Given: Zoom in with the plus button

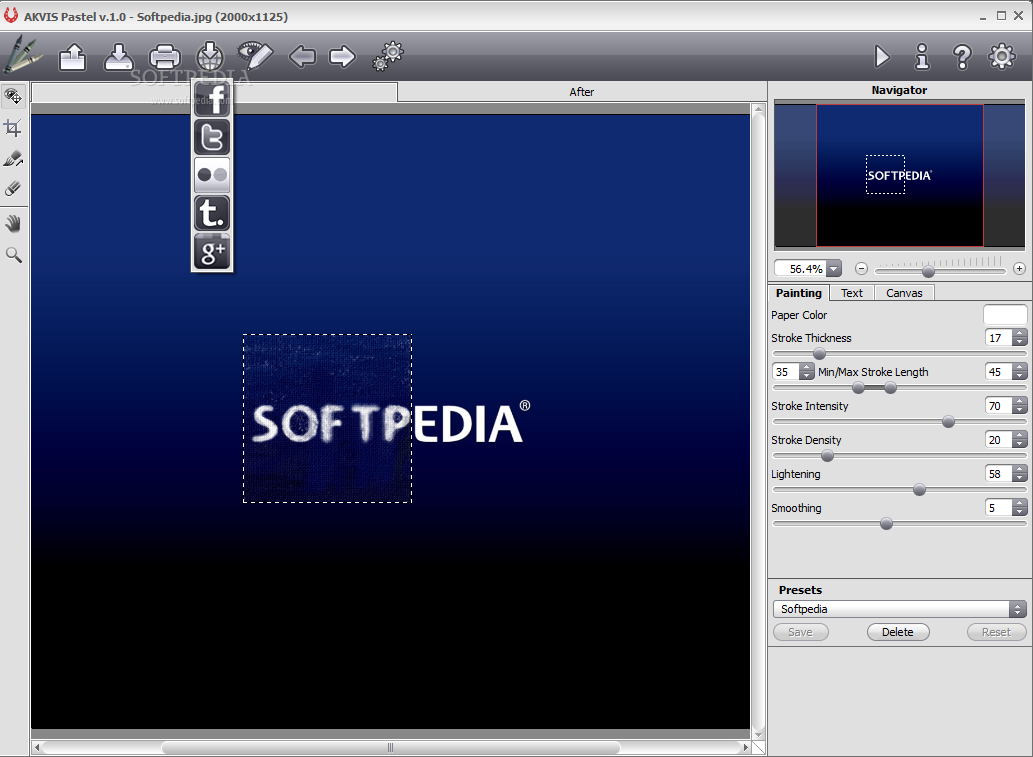Looking at the screenshot, I should (x=1019, y=269).
